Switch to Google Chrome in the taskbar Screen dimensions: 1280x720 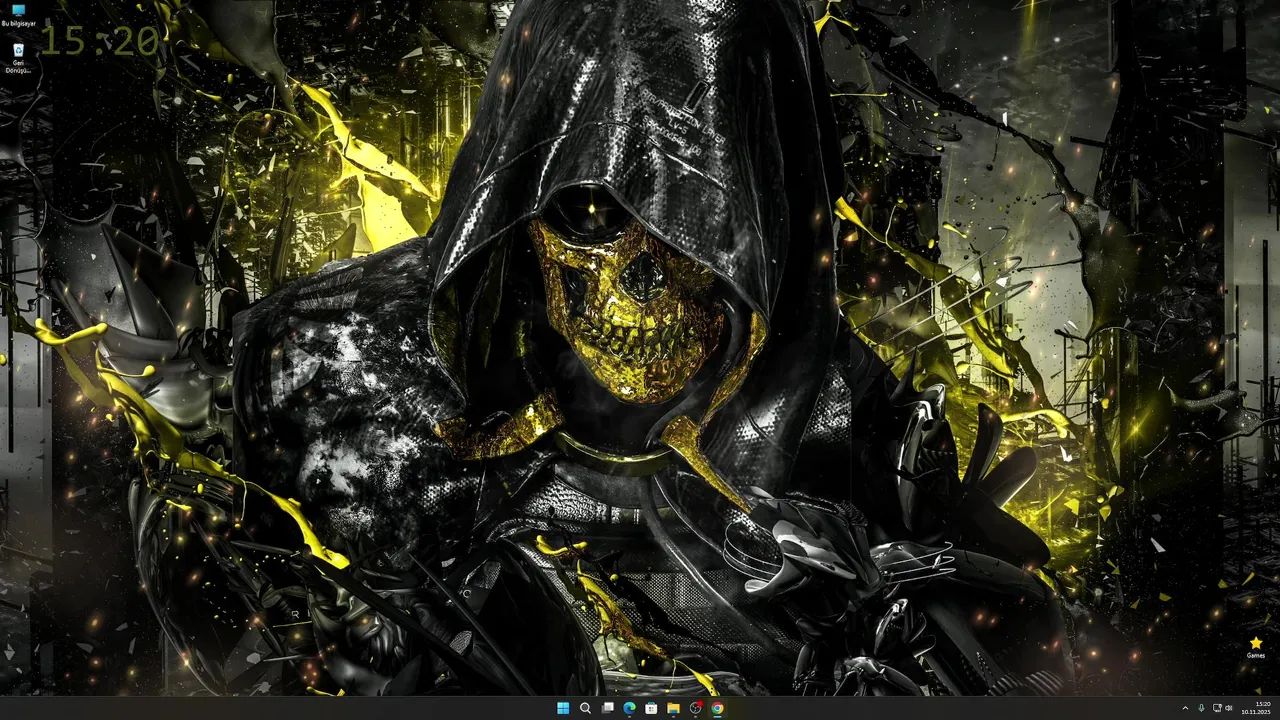(x=717, y=708)
